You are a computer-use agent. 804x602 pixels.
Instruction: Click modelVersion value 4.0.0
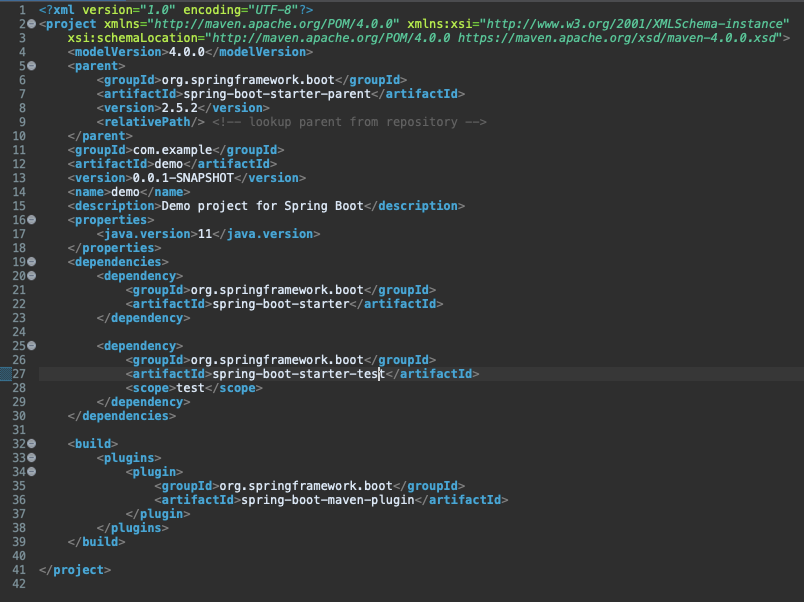click(x=187, y=52)
